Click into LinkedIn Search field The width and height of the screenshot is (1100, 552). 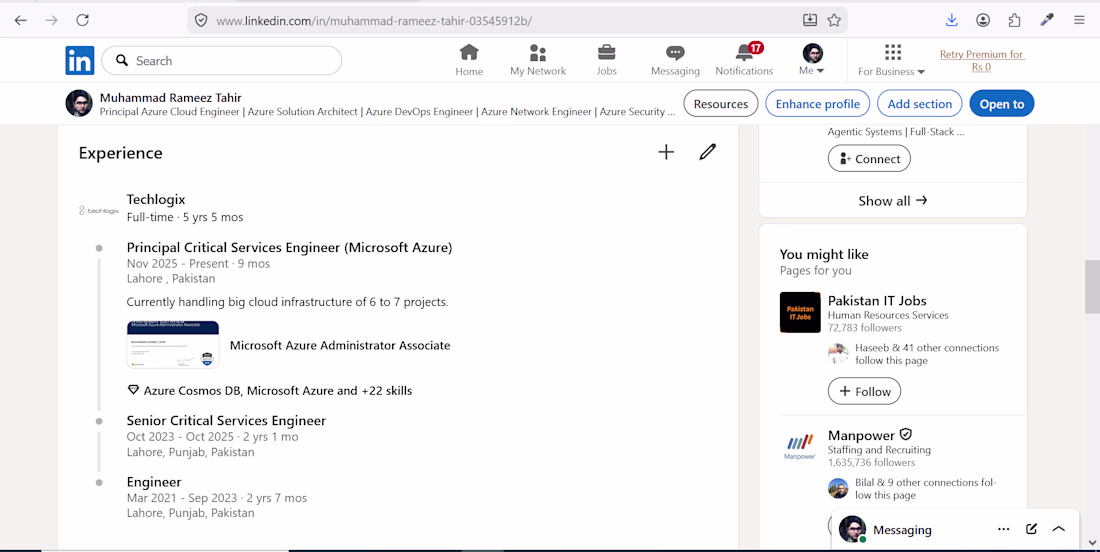(x=222, y=61)
